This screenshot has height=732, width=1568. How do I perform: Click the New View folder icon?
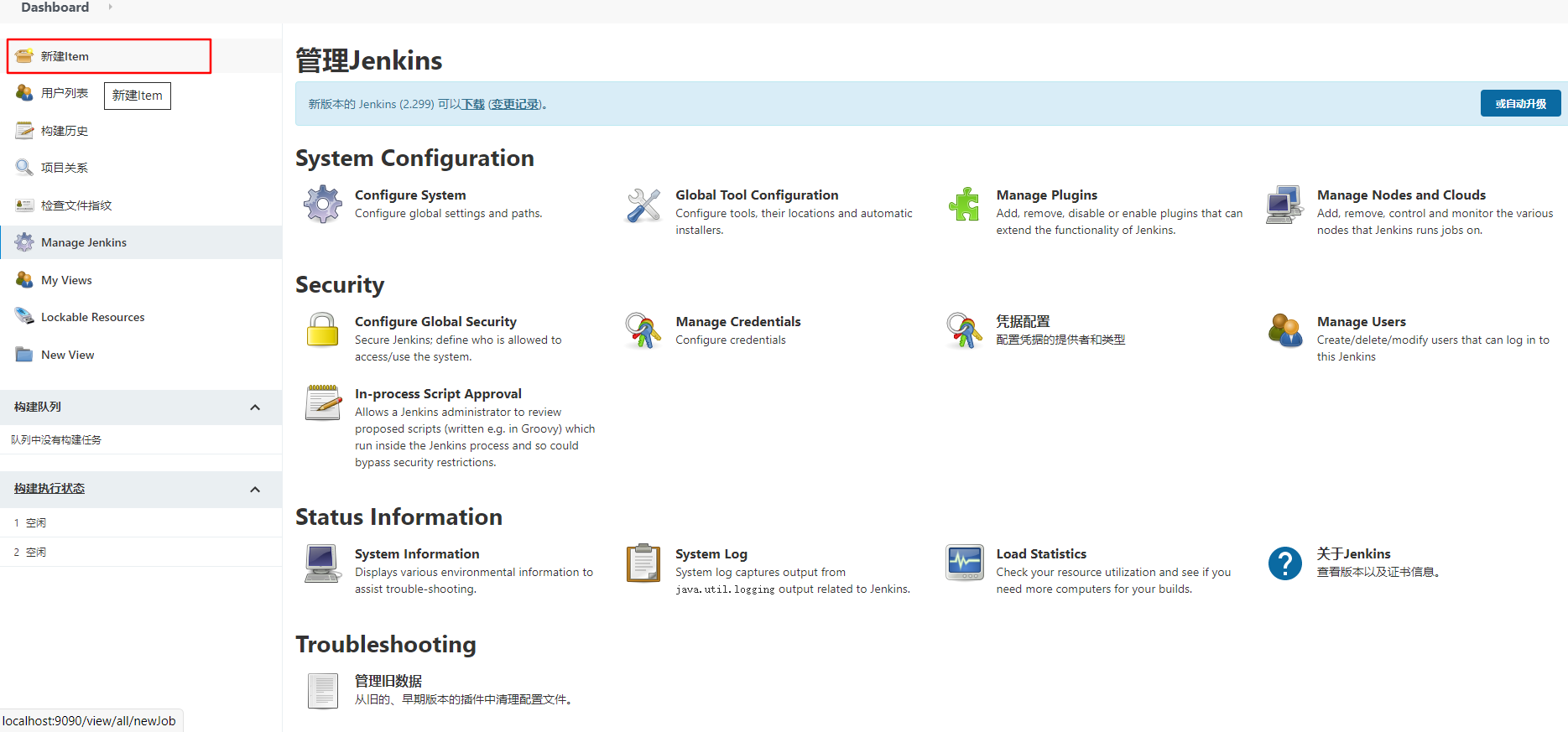[24, 355]
